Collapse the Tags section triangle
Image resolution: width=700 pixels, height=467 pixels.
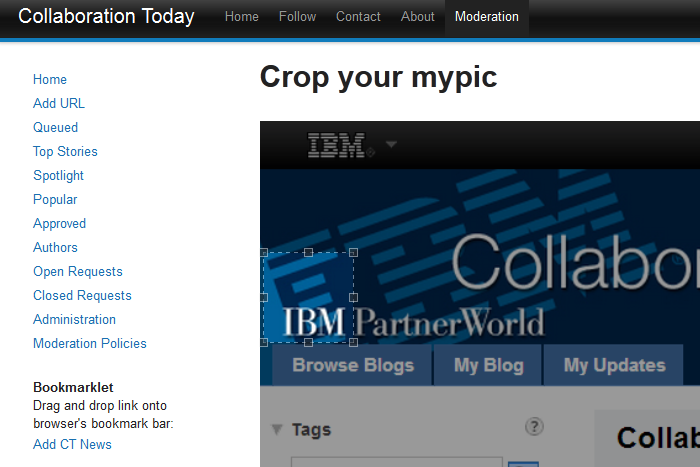tap(277, 429)
